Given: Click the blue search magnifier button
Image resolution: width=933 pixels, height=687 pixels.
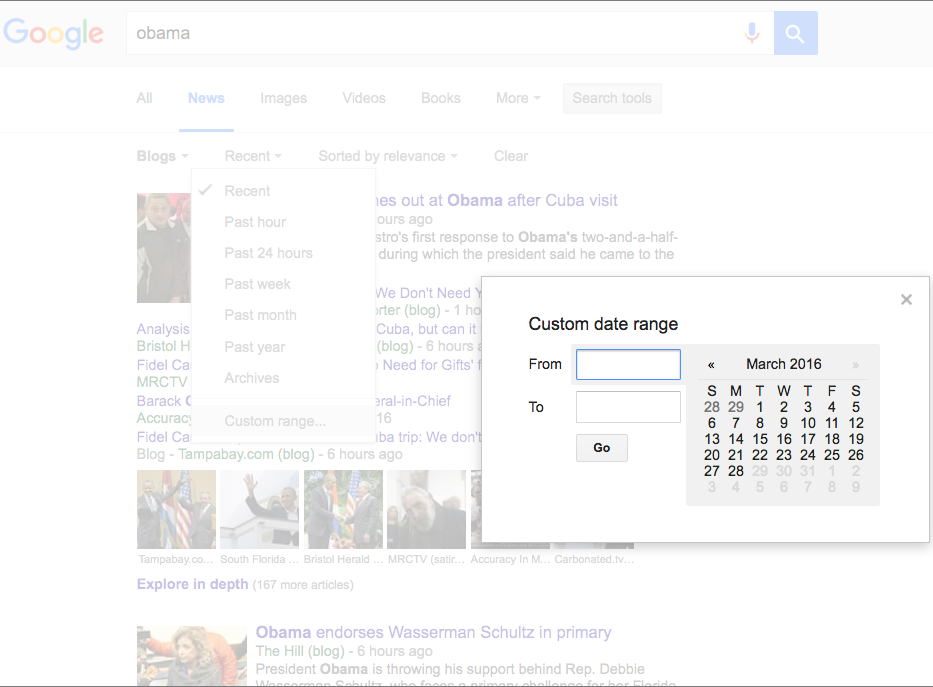Looking at the screenshot, I should coord(796,33).
